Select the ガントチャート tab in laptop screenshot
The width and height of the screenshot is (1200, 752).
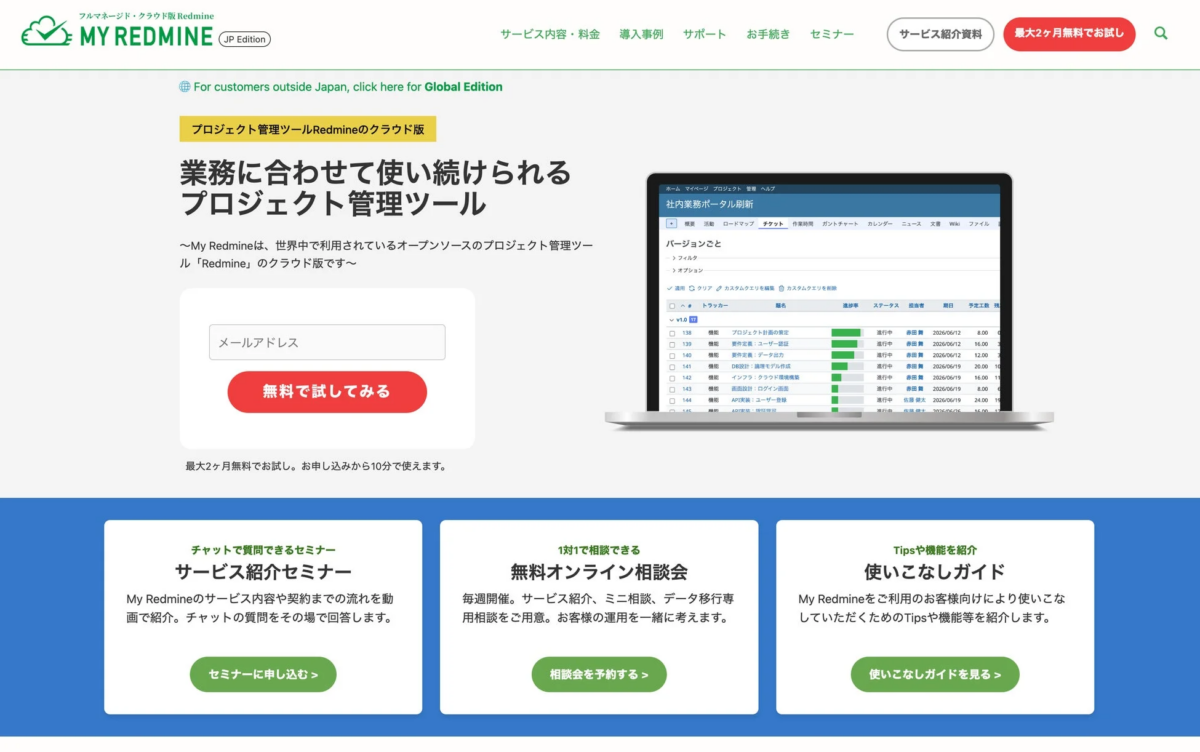click(x=840, y=224)
